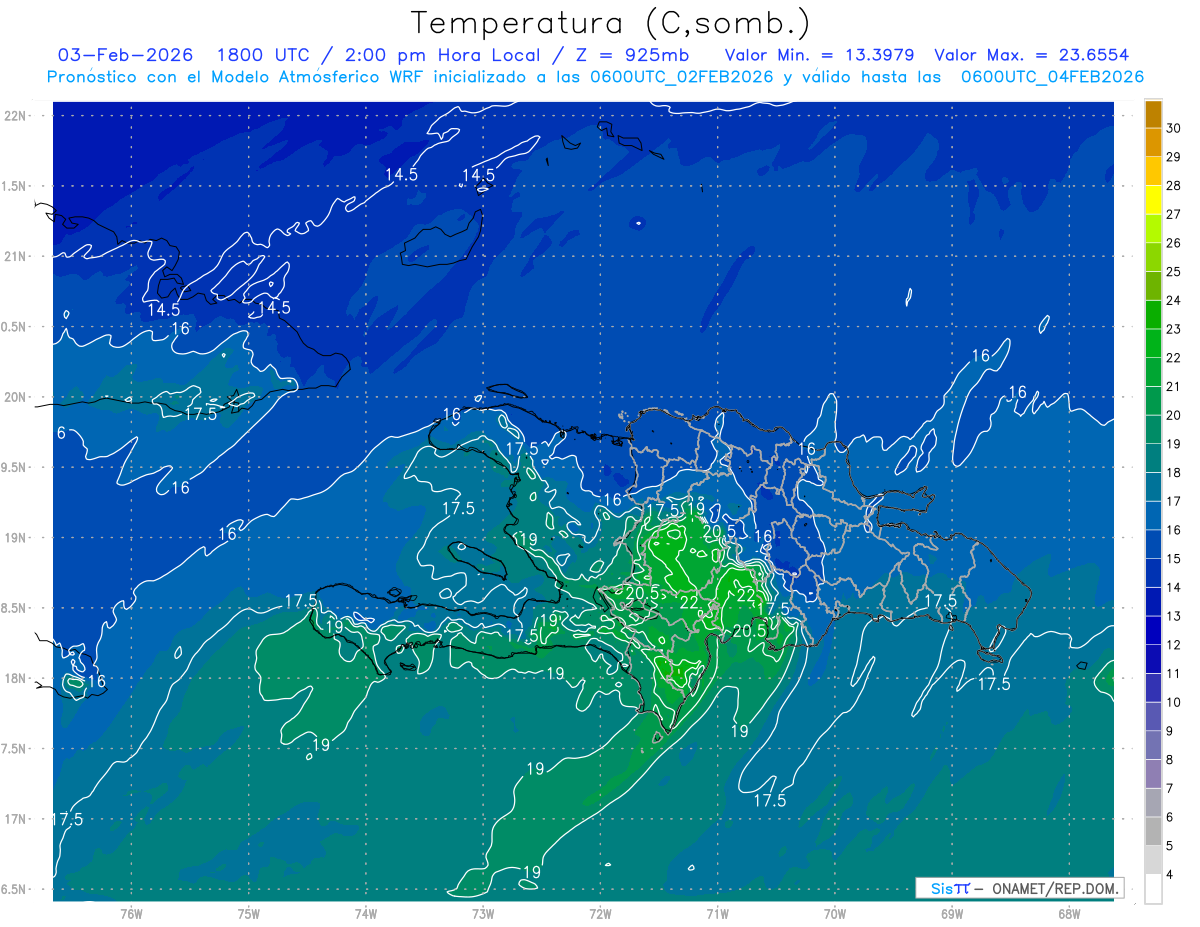This screenshot has height=927, width=1200.
Task: Click valid-until time "0600UTC_04FEB2026"
Action: tap(1052, 77)
